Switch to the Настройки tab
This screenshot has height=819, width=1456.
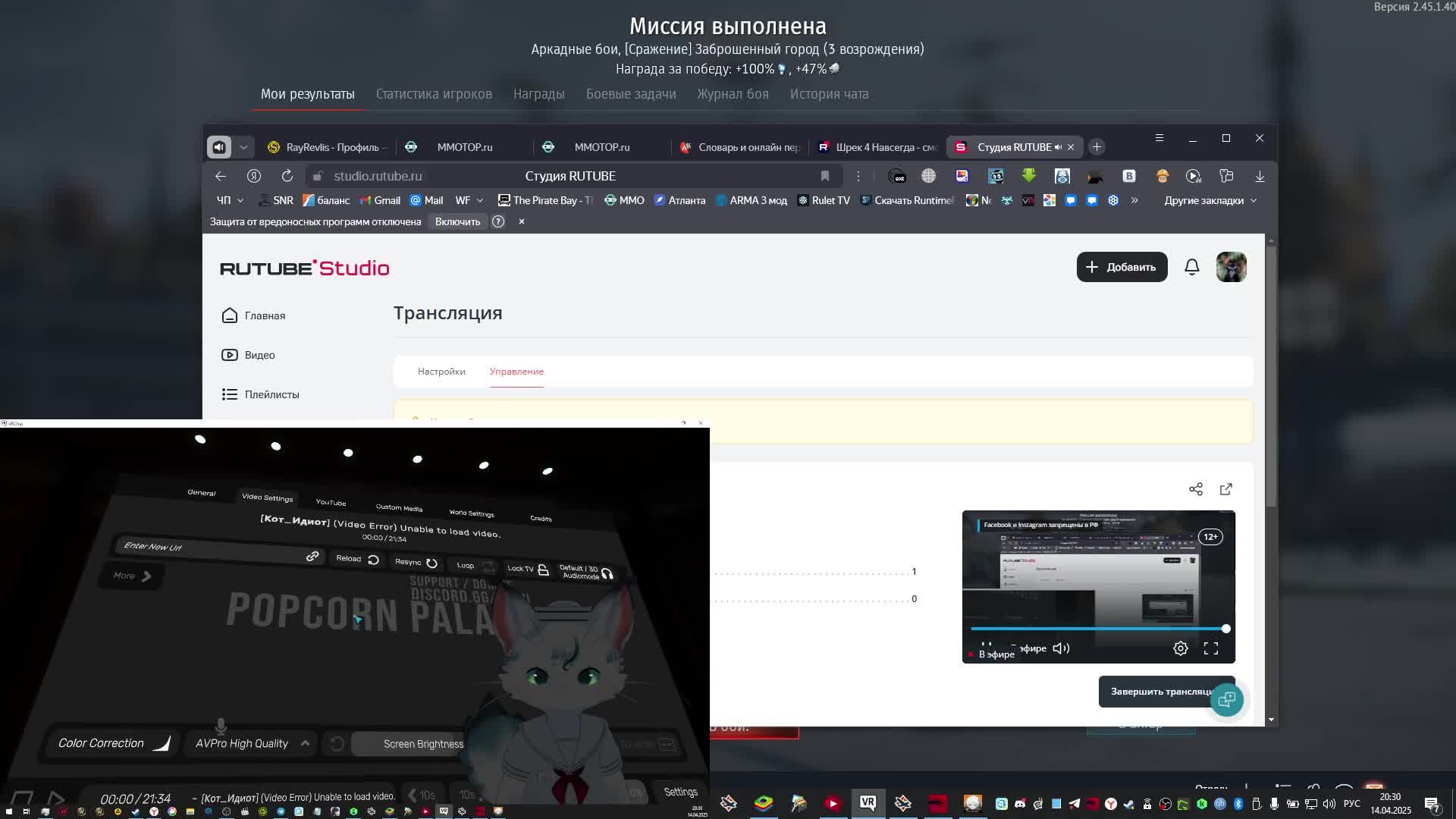[x=441, y=372]
